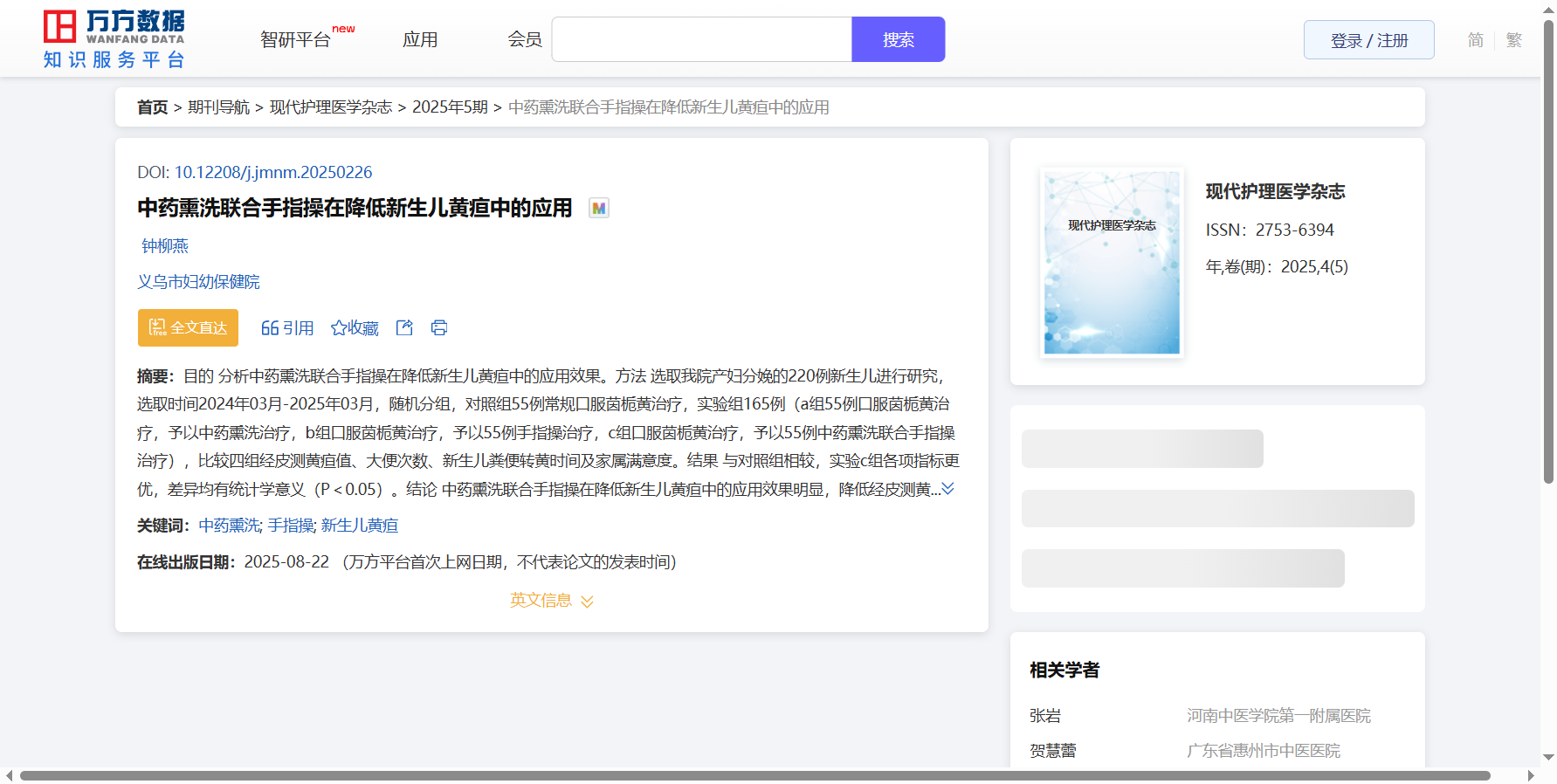Click into the search input field
Screen dimensions: 1557x784
coord(701,40)
